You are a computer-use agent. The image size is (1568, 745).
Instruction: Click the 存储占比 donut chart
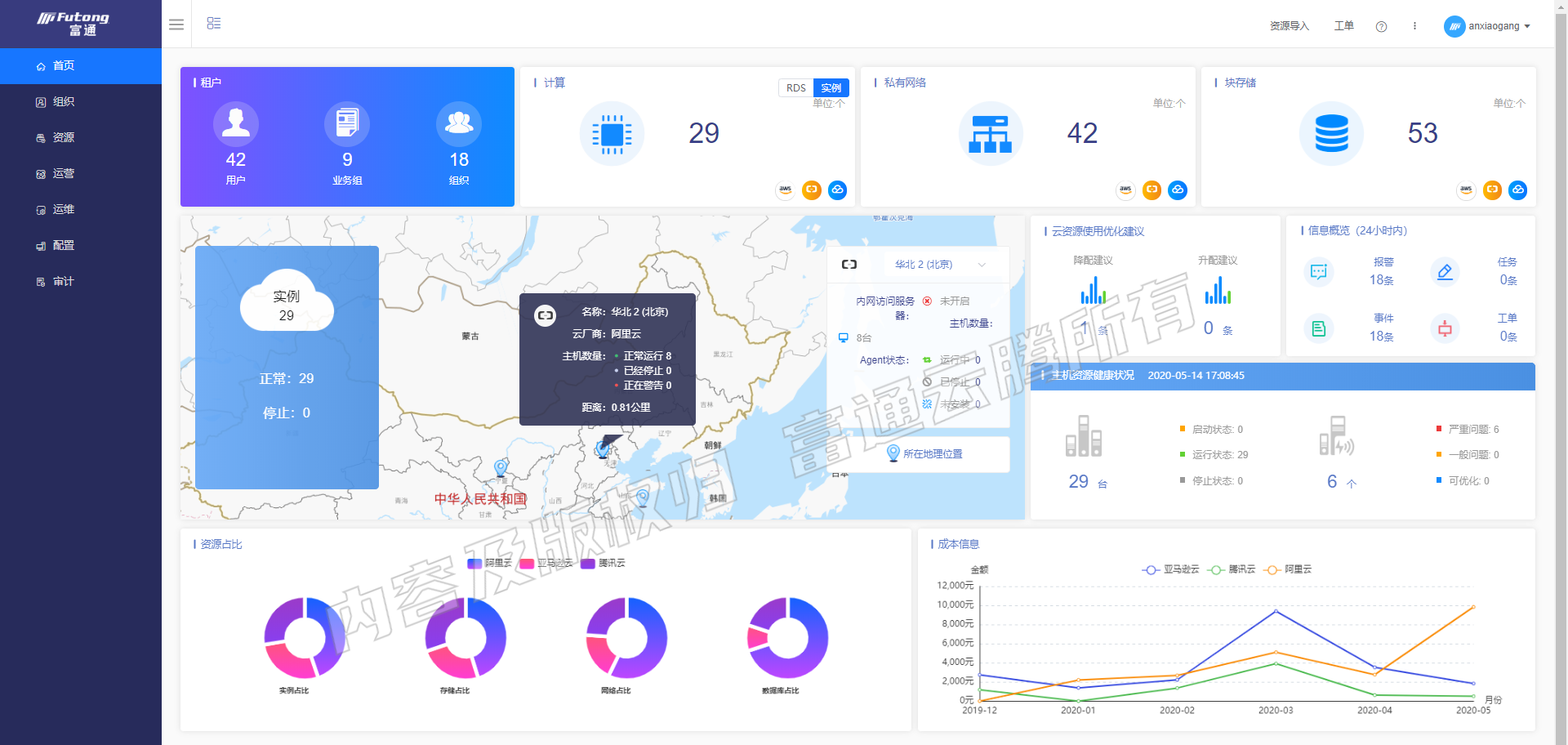[x=465, y=638]
